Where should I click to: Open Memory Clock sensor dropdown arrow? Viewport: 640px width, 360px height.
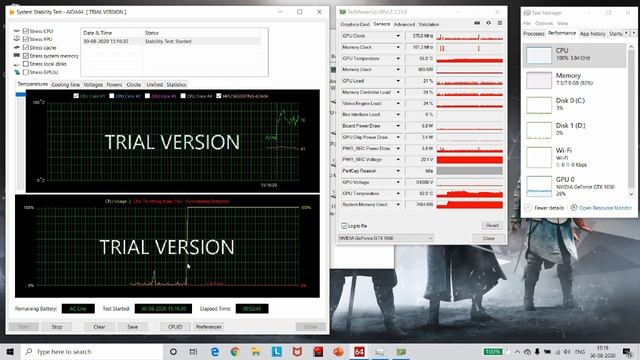coord(398,47)
